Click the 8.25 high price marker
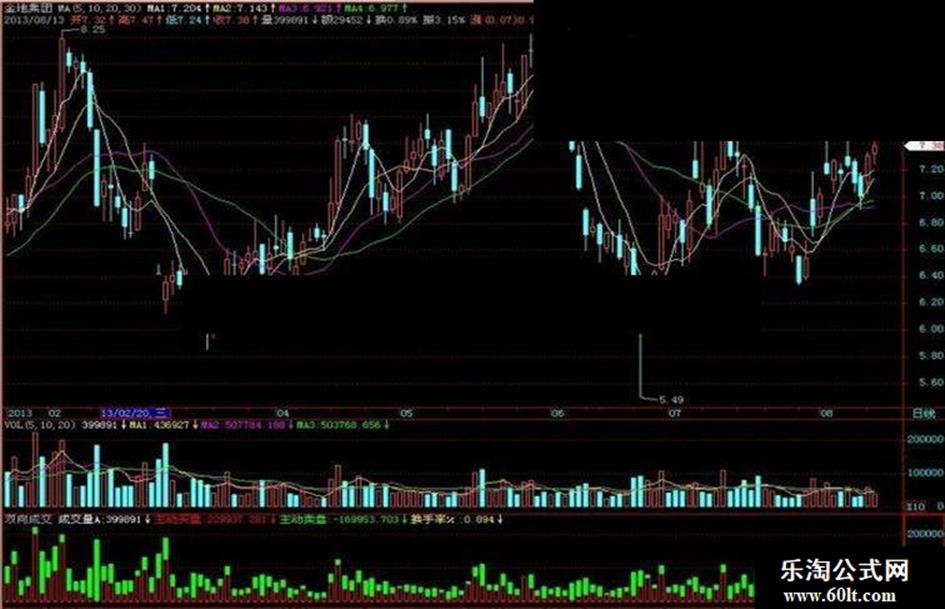The height and width of the screenshot is (609, 945). [92, 28]
